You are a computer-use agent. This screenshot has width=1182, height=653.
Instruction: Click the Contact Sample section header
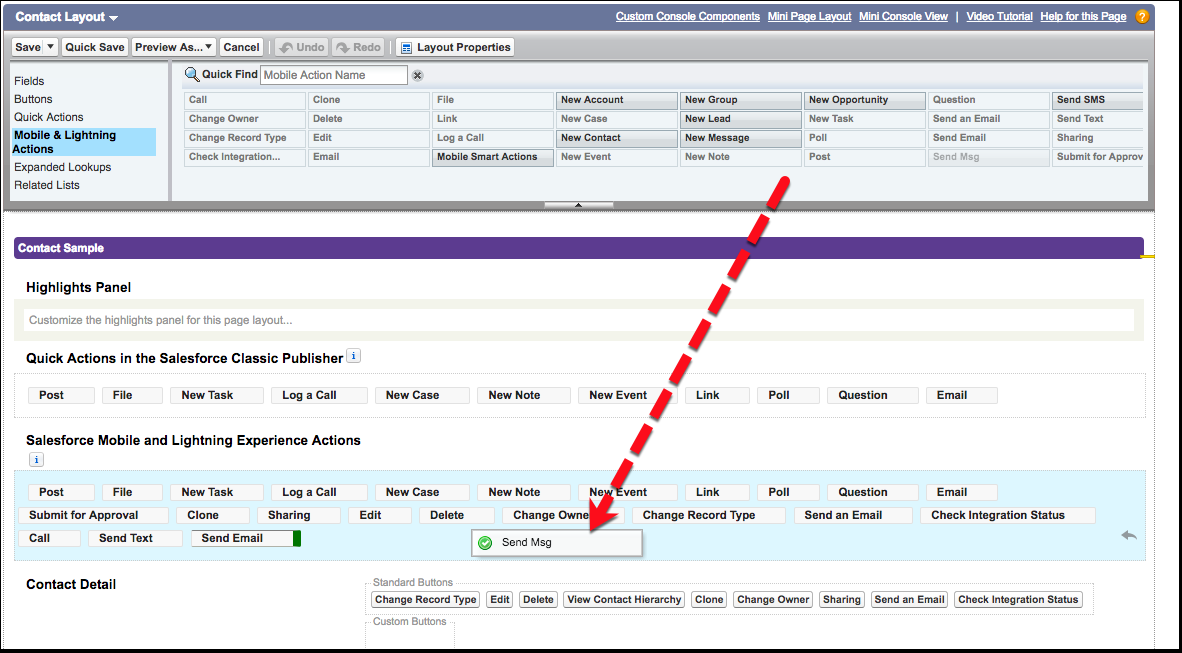click(578, 248)
